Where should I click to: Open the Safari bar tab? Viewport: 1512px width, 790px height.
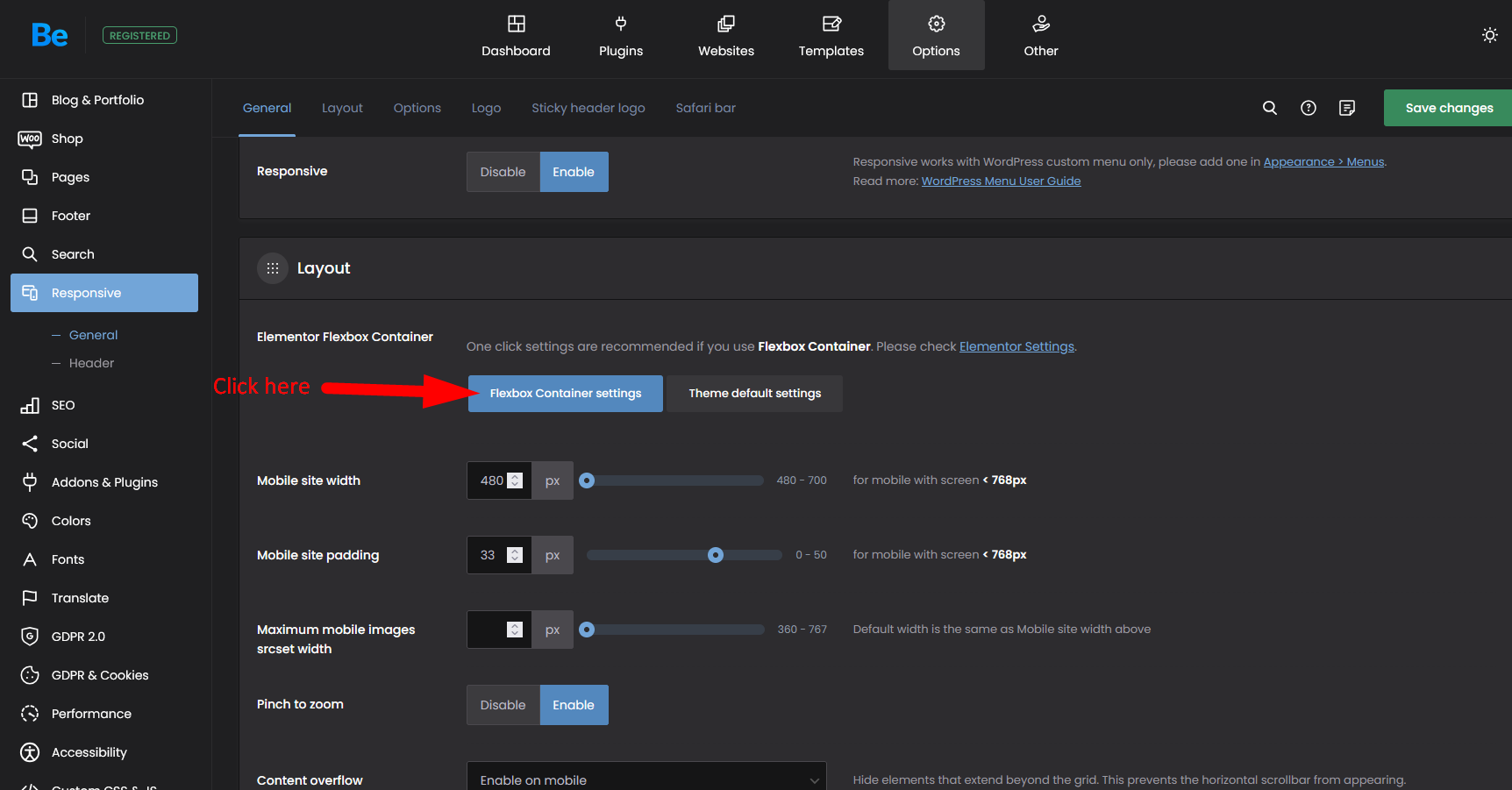tap(705, 108)
